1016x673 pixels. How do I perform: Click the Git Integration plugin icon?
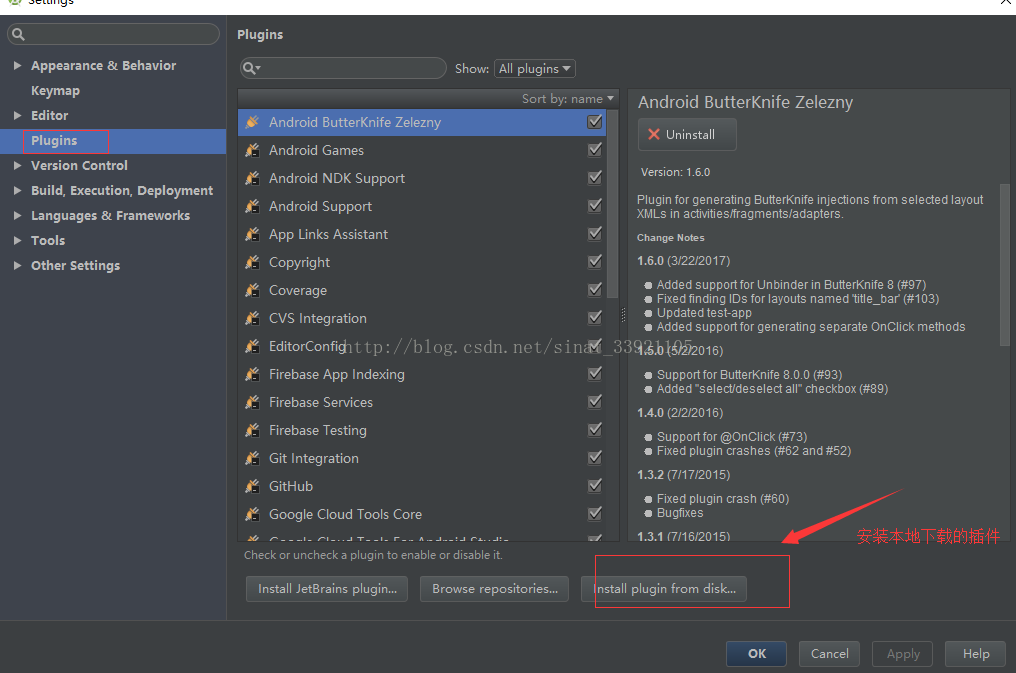coord(253,458)
